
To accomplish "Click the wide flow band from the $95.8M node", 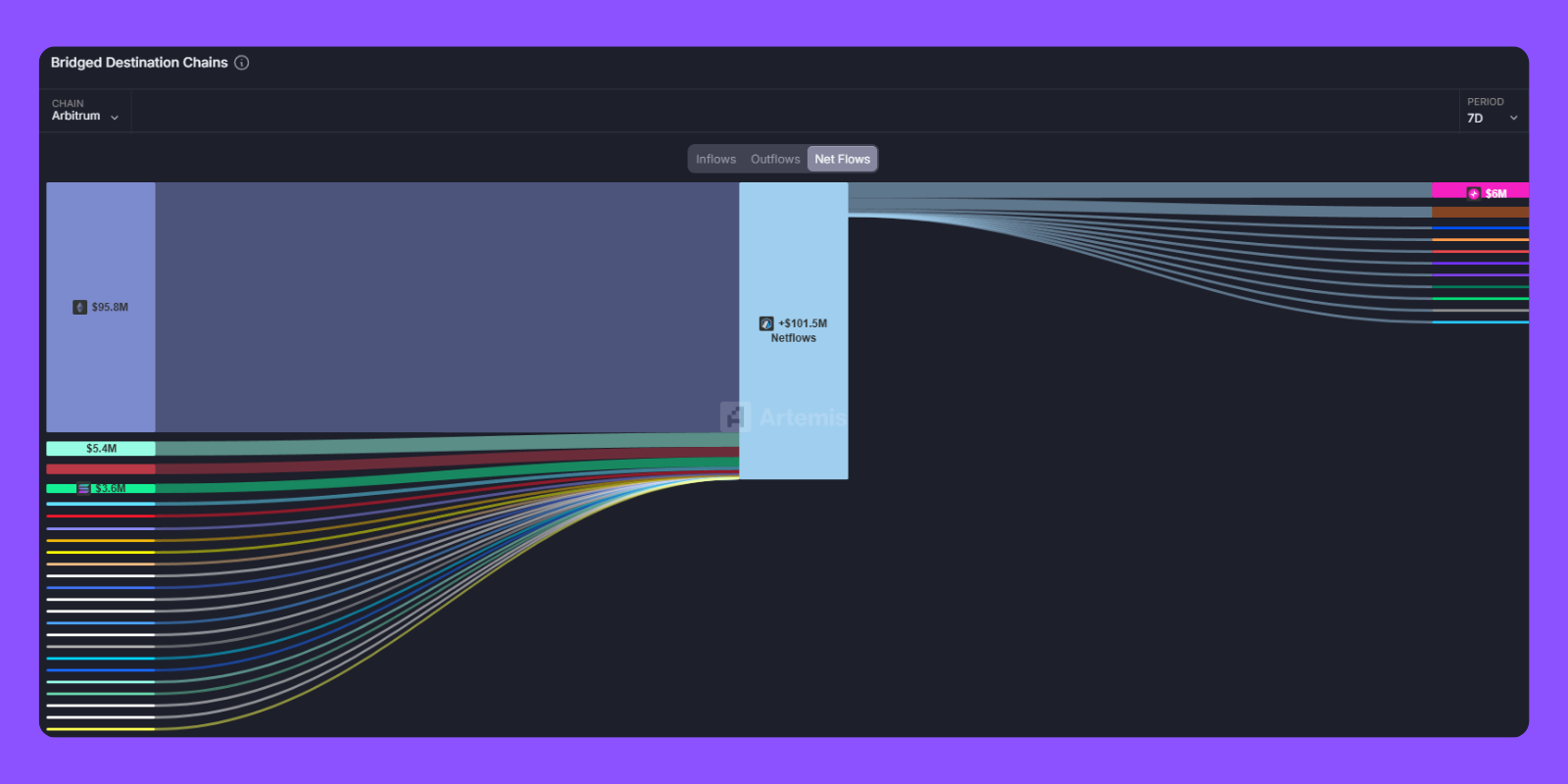I will tap(446, 307).
